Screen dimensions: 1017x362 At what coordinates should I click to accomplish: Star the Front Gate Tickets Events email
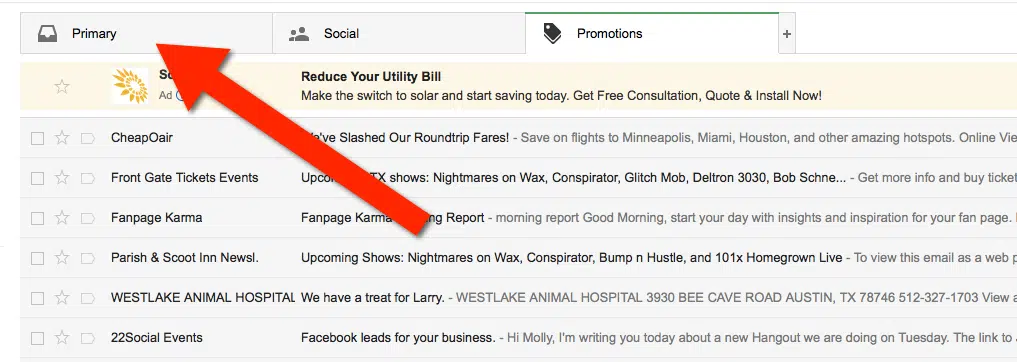62,178
